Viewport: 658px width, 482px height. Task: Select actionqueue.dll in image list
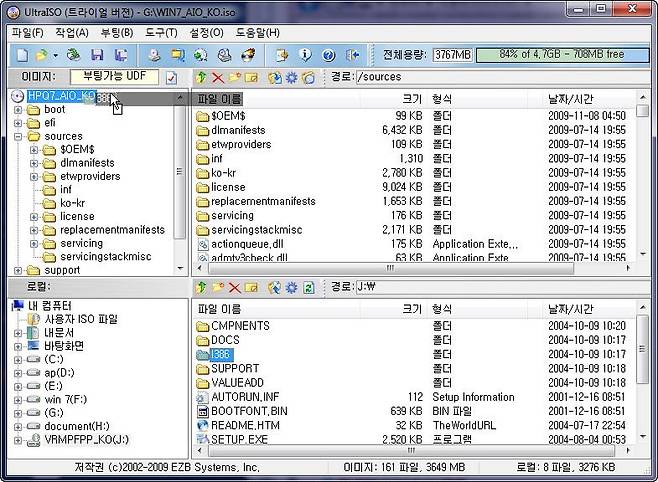240,244
